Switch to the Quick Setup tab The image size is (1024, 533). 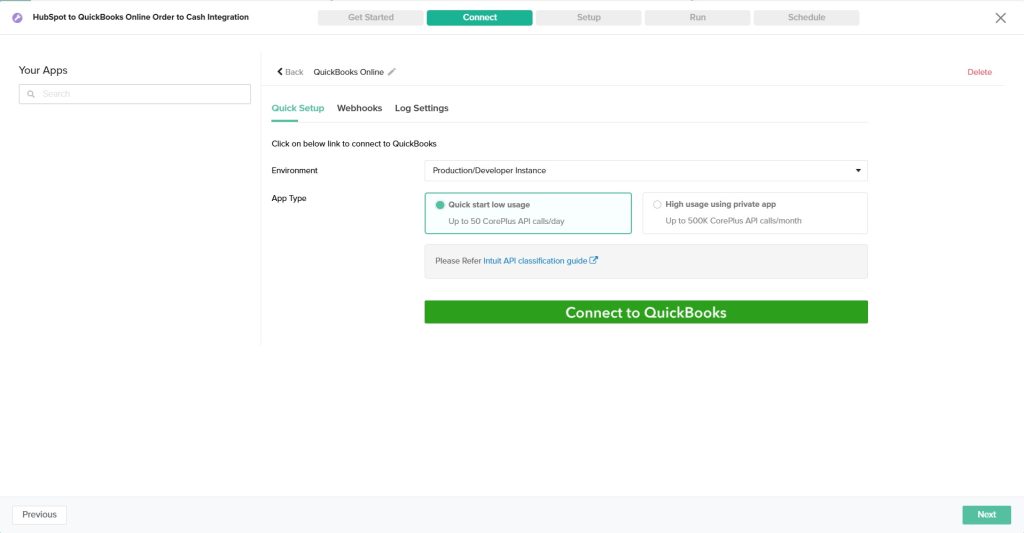(298, 108)
